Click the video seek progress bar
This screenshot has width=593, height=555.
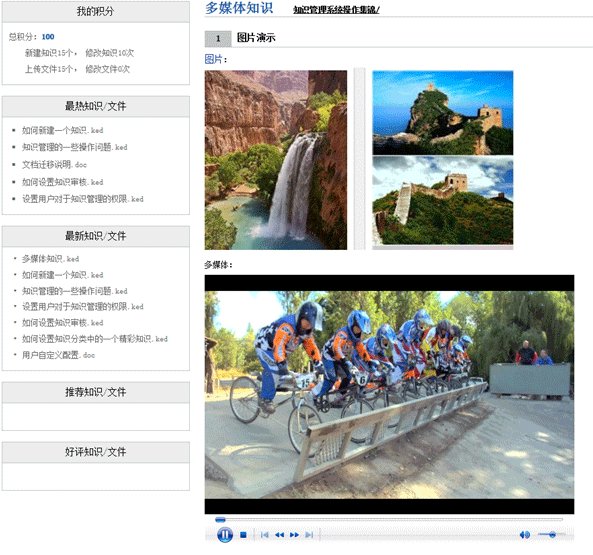coord(389,519)
